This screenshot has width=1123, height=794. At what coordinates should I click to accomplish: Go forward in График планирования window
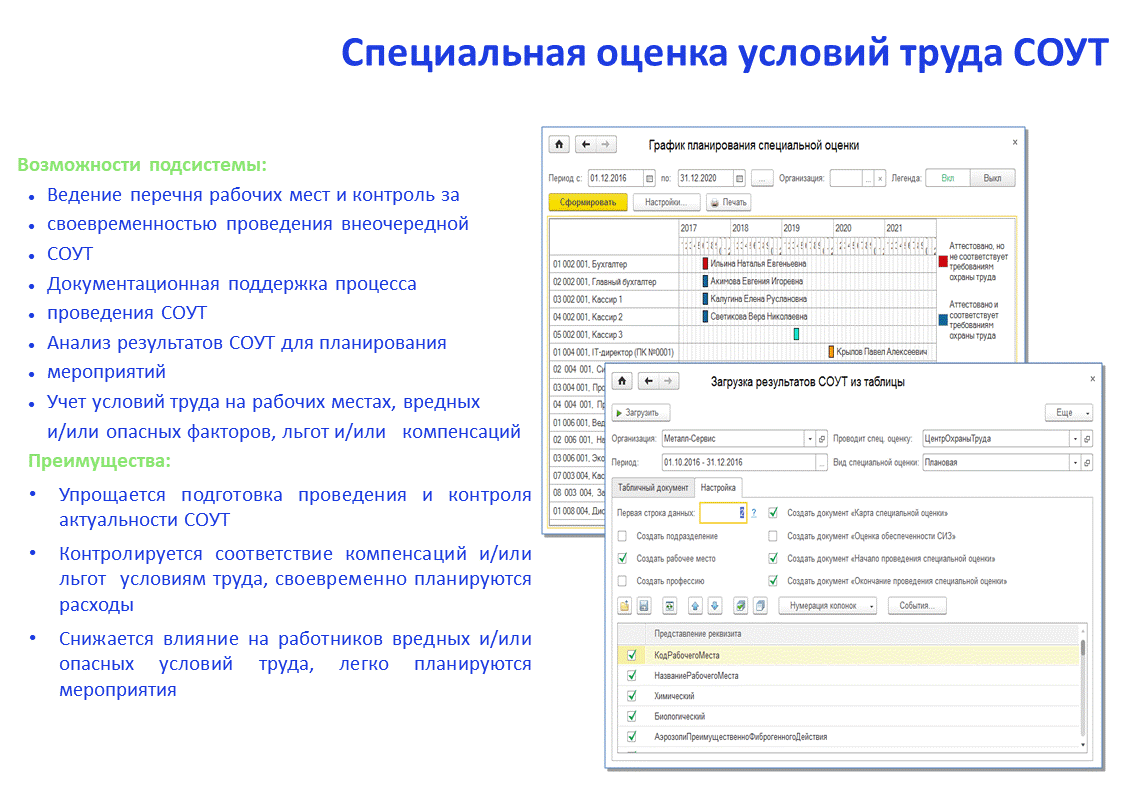click(606, 144)
